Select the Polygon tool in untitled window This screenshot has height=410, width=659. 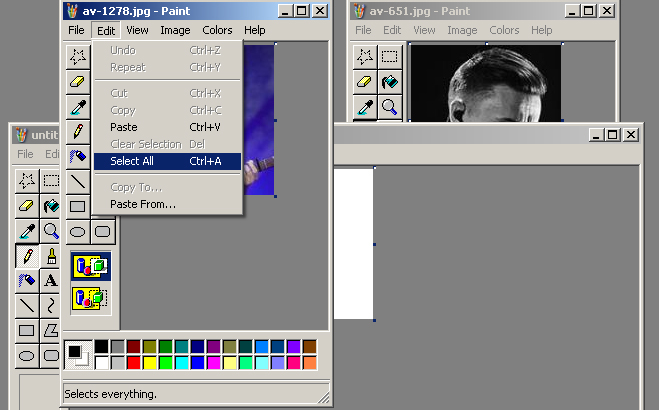[x=50, y=331]
